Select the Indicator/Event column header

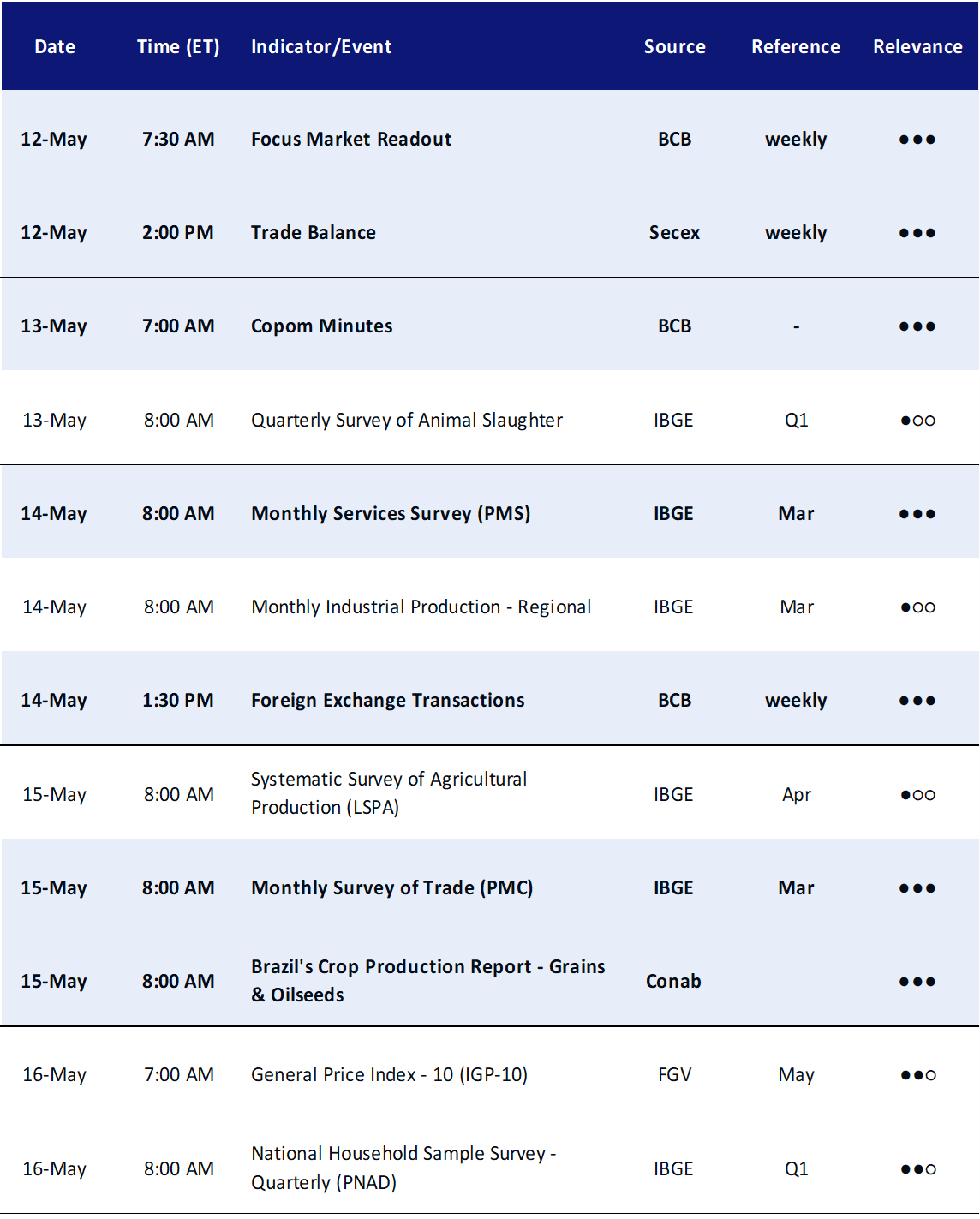point(321,47)
